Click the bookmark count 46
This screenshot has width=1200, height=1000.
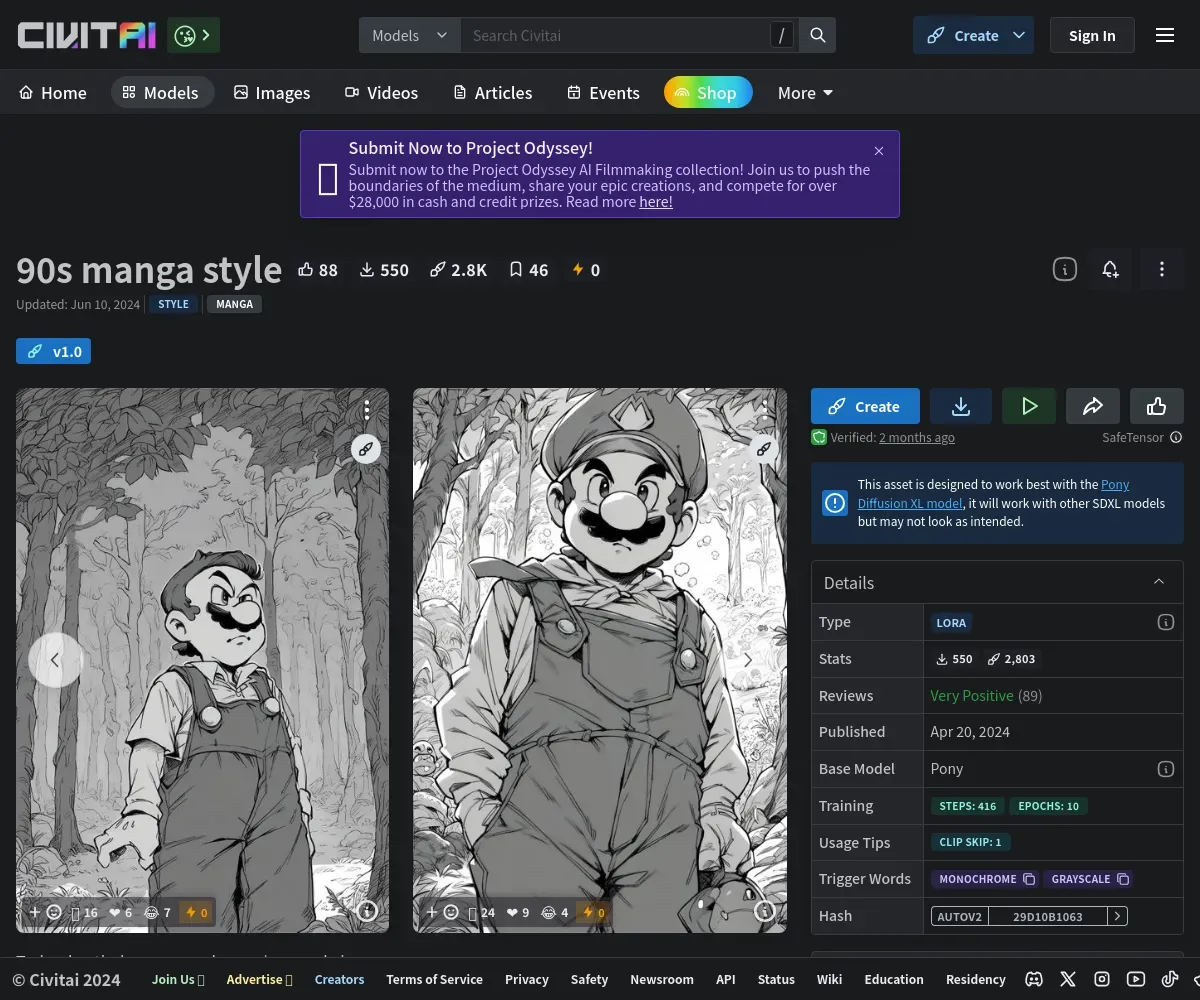tap(529, 270)
